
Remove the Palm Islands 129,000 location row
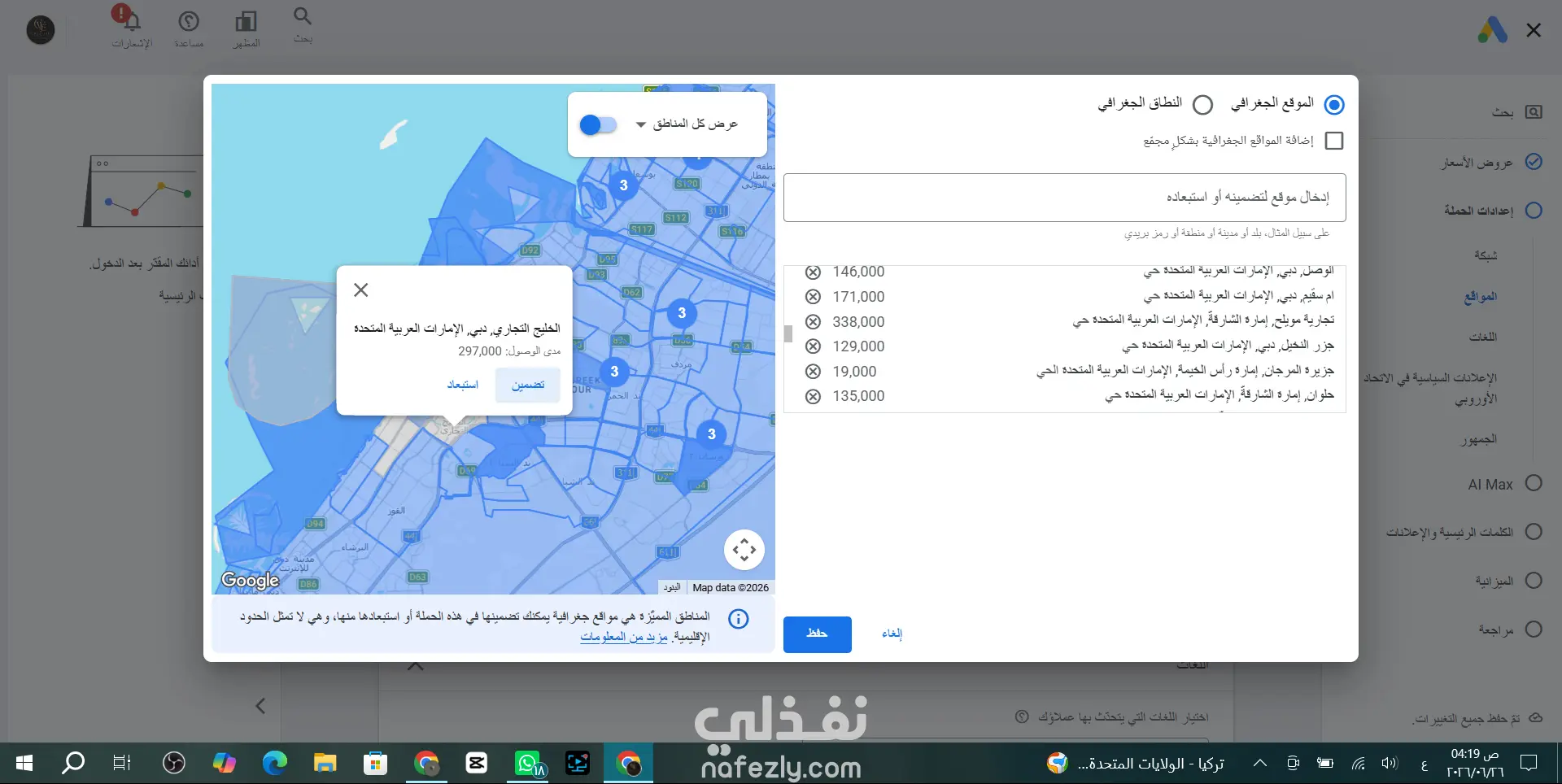pyautogui.click(x=813, y=346)
